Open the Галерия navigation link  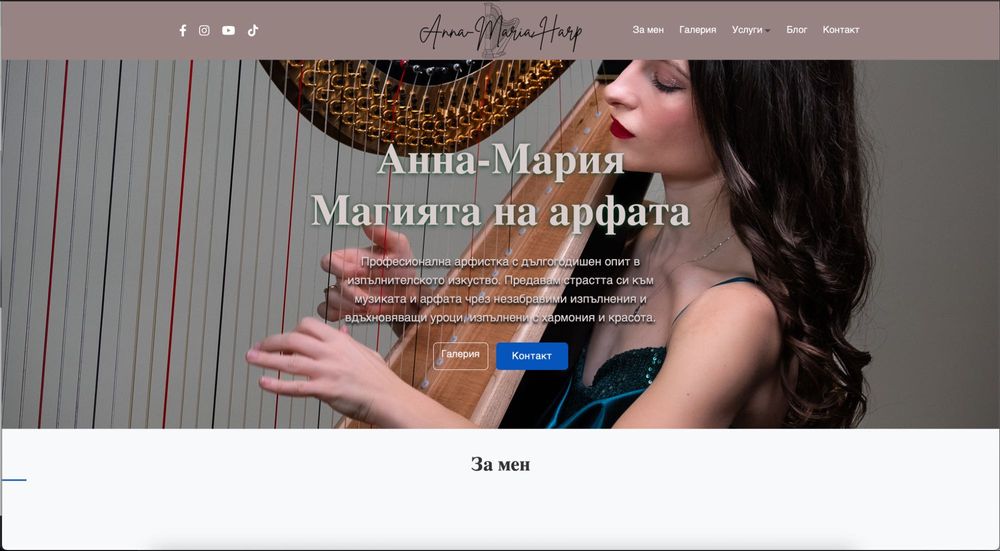tap(698, 30)
